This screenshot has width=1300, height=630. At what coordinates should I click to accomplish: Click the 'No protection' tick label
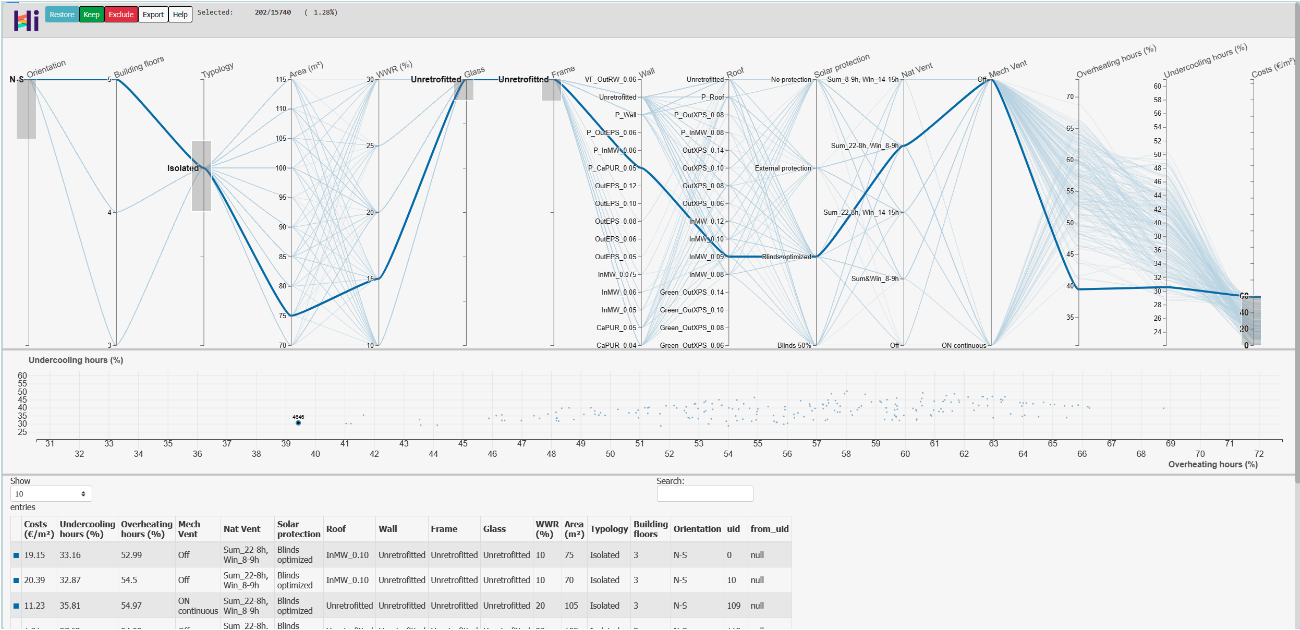pos(791,79)
